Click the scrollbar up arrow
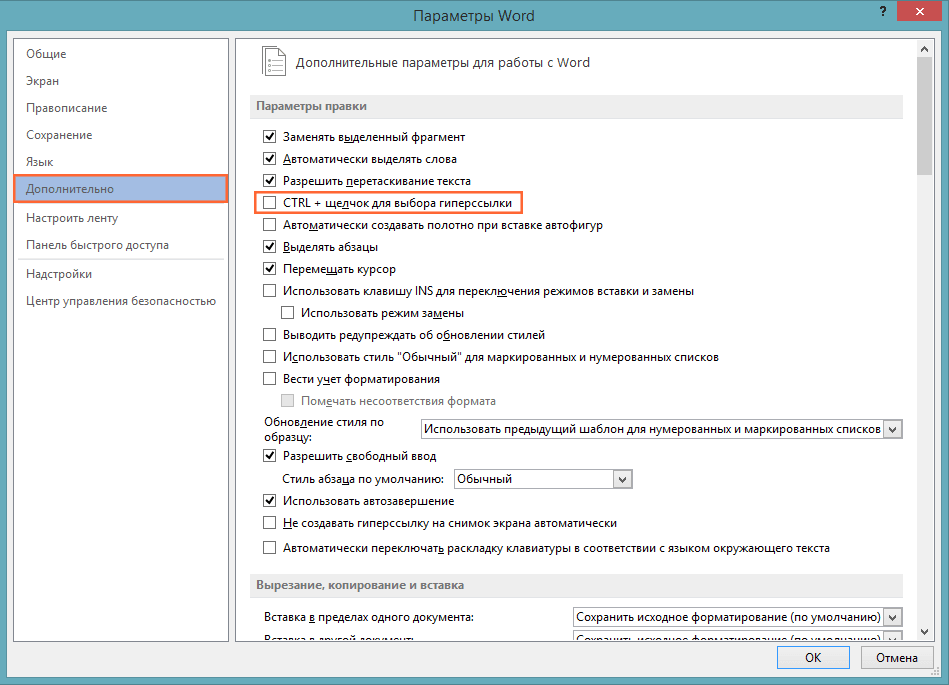 pyautogui.click(x=924, y=49)
